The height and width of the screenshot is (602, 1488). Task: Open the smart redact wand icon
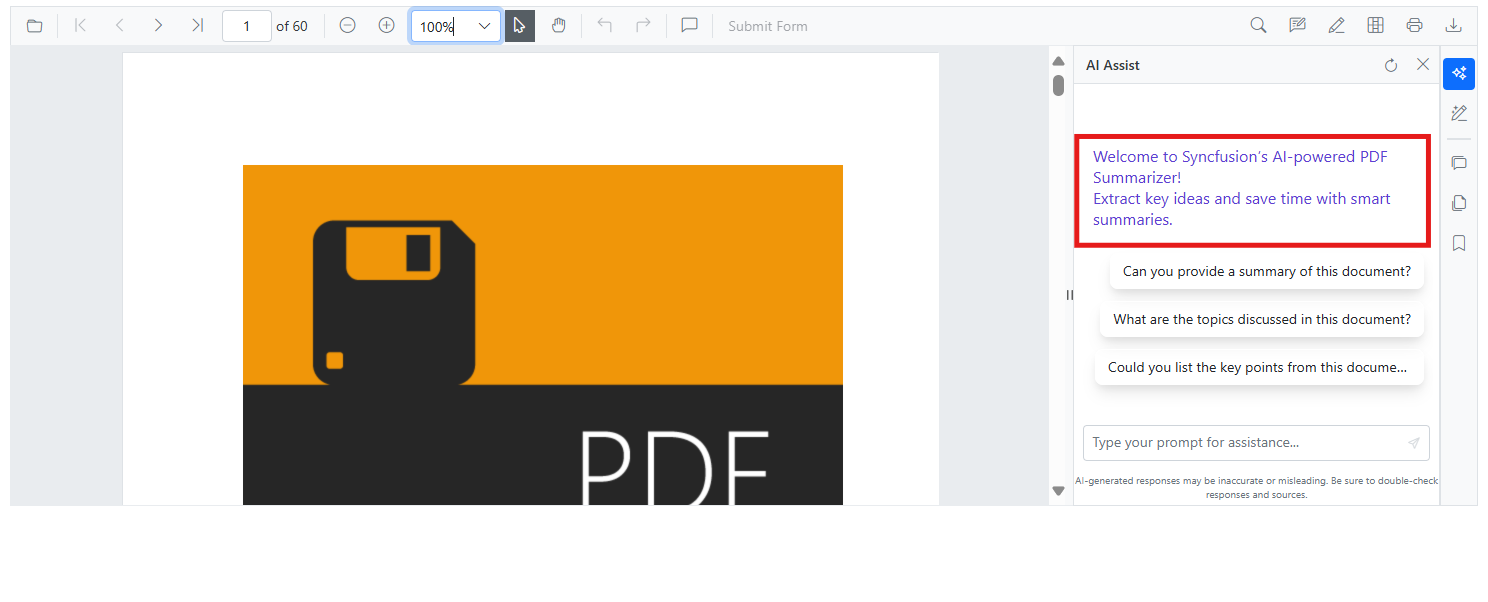(1459, 113)
